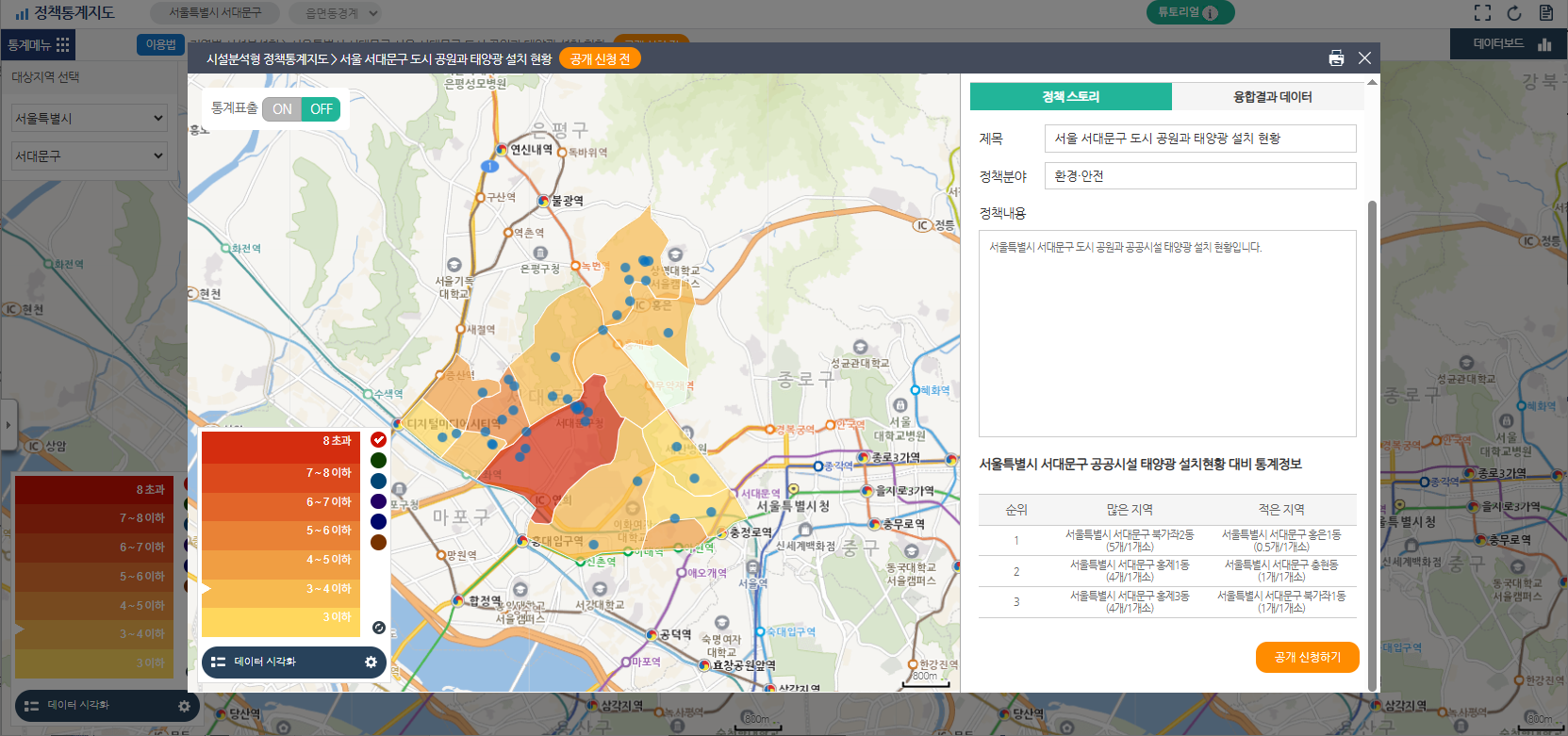Click the reverse legend colors icon
This screenshot has height=736, width=1568.
pyautogui.click(x=378, y=628)
